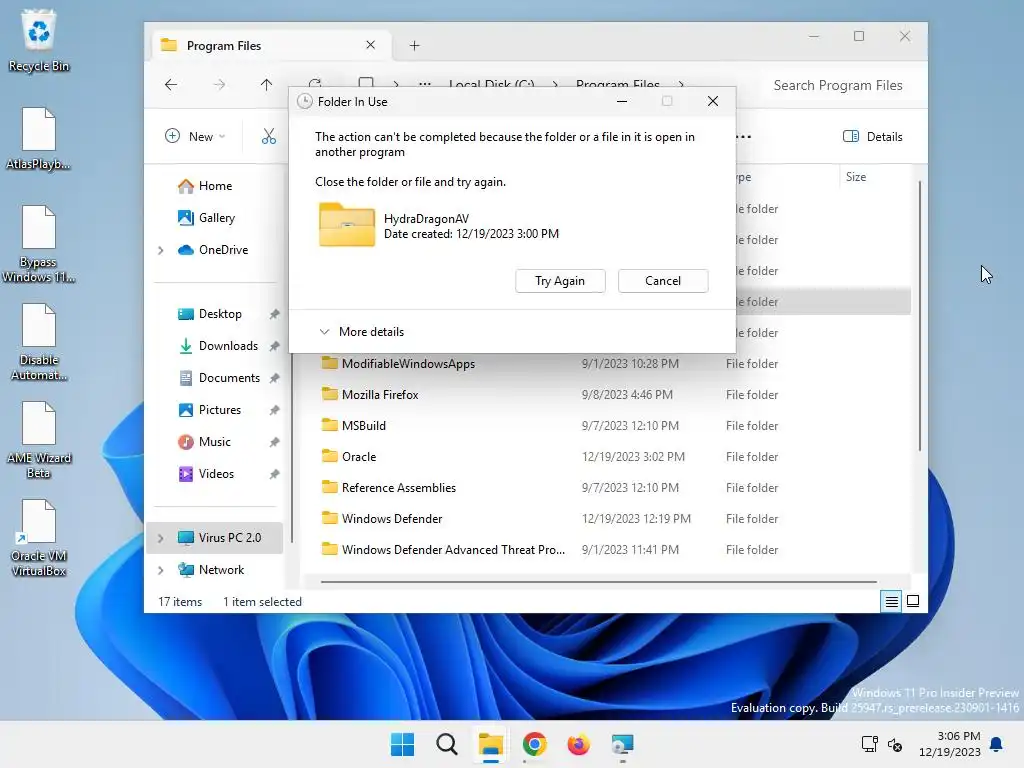Minimize the Folder In Use dialog
Screen dimensions: 1024x768
(622, 101)
